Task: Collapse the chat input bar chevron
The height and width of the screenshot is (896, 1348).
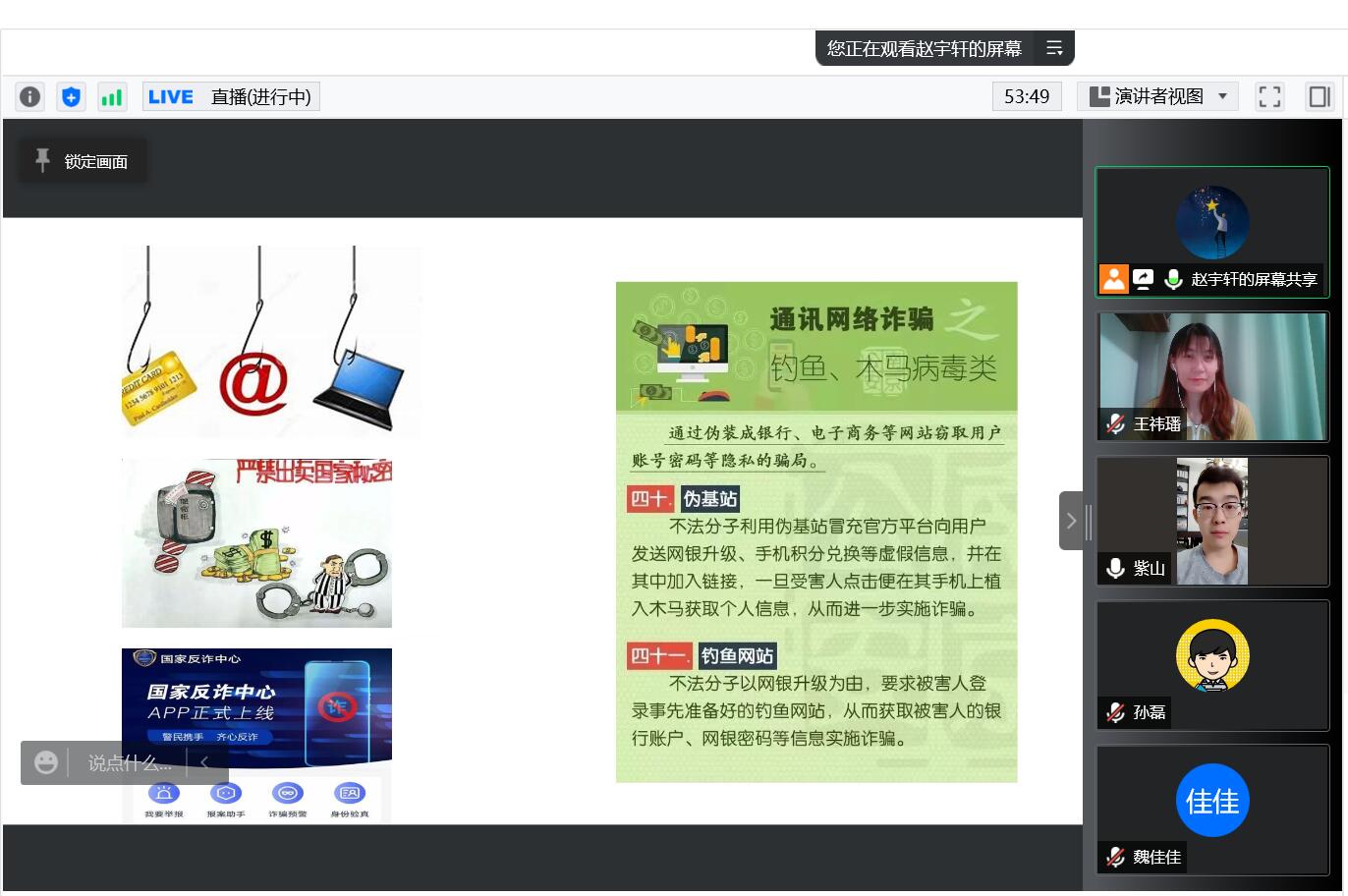Action: click(204, 762)
